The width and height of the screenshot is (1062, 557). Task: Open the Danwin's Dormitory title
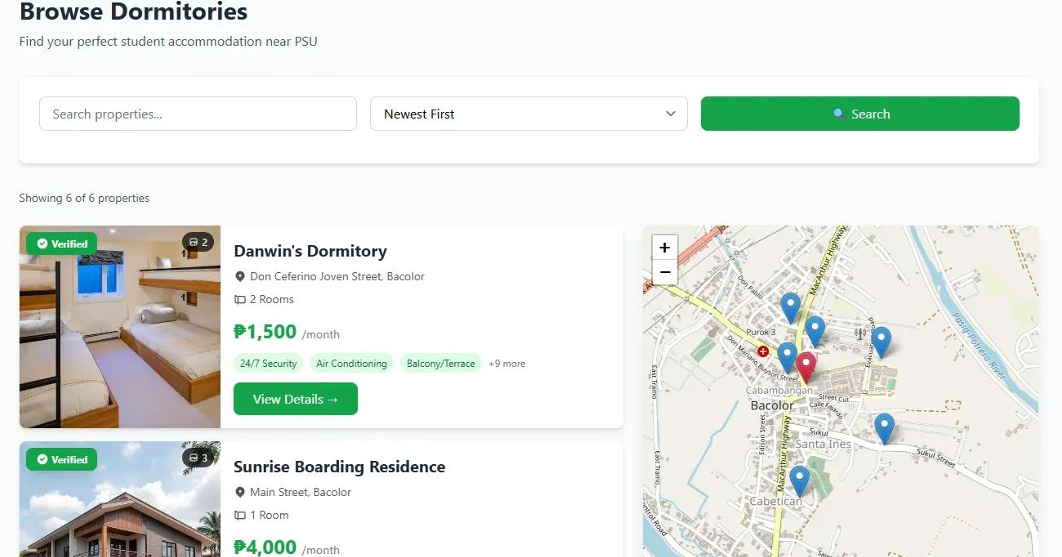click(x=310, y=251)
